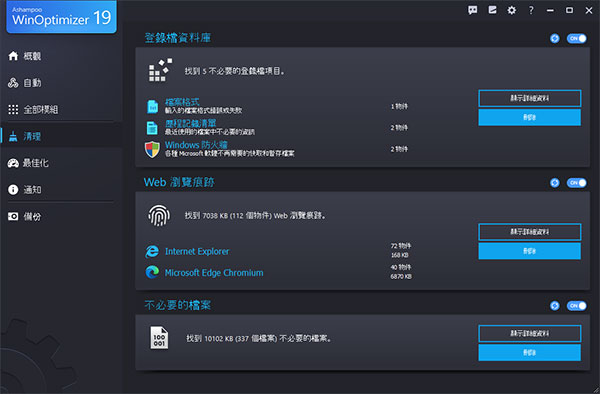Screen dimensions: 600x394
Task: Open 最佳化 optimize section in sidebar
Action: point(35,163)
